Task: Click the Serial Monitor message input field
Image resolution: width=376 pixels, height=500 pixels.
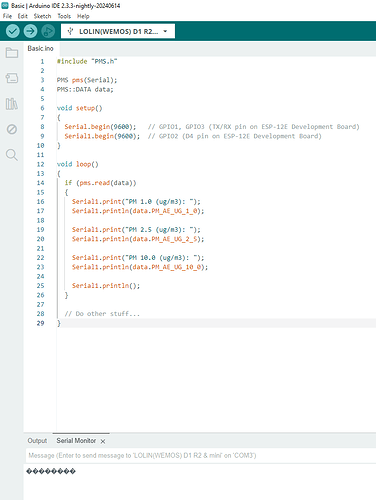Action: pyautogui.click(x=200, y=455)
